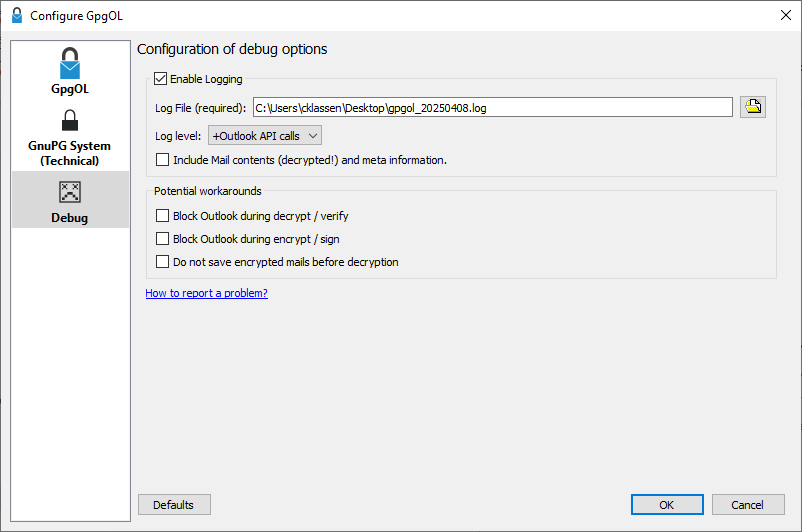Click the Log level label text
This screenshot has height=532, width=802.
pyautogui.click(x=178, y=136)
